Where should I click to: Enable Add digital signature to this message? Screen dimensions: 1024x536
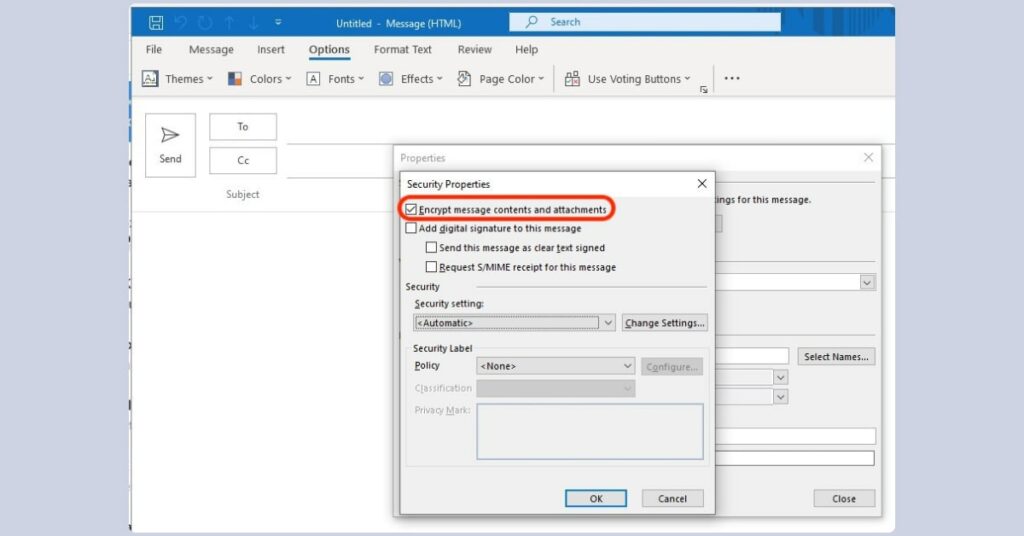[x=412, y=228]
